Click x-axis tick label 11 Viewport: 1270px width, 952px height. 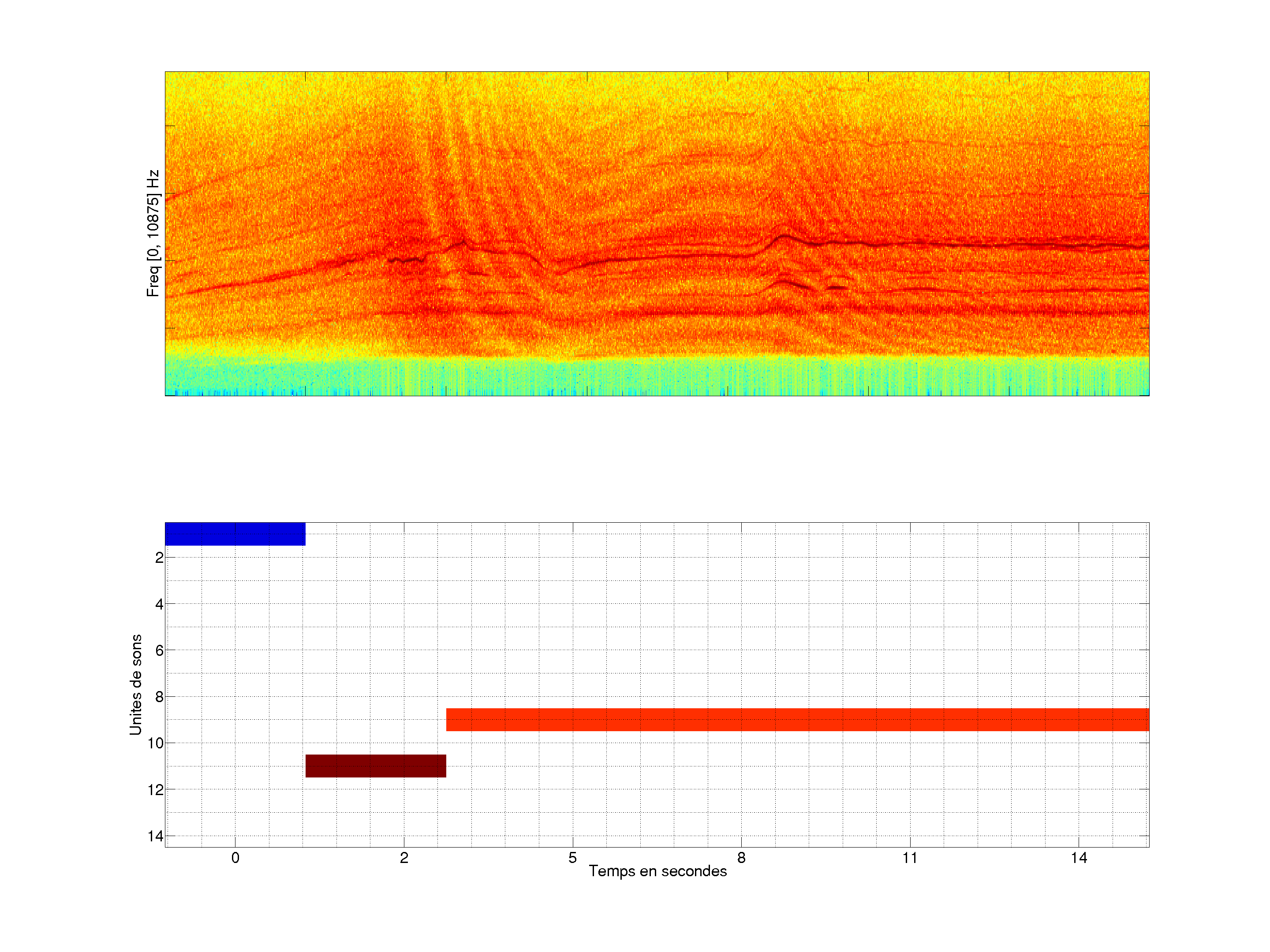910,858
